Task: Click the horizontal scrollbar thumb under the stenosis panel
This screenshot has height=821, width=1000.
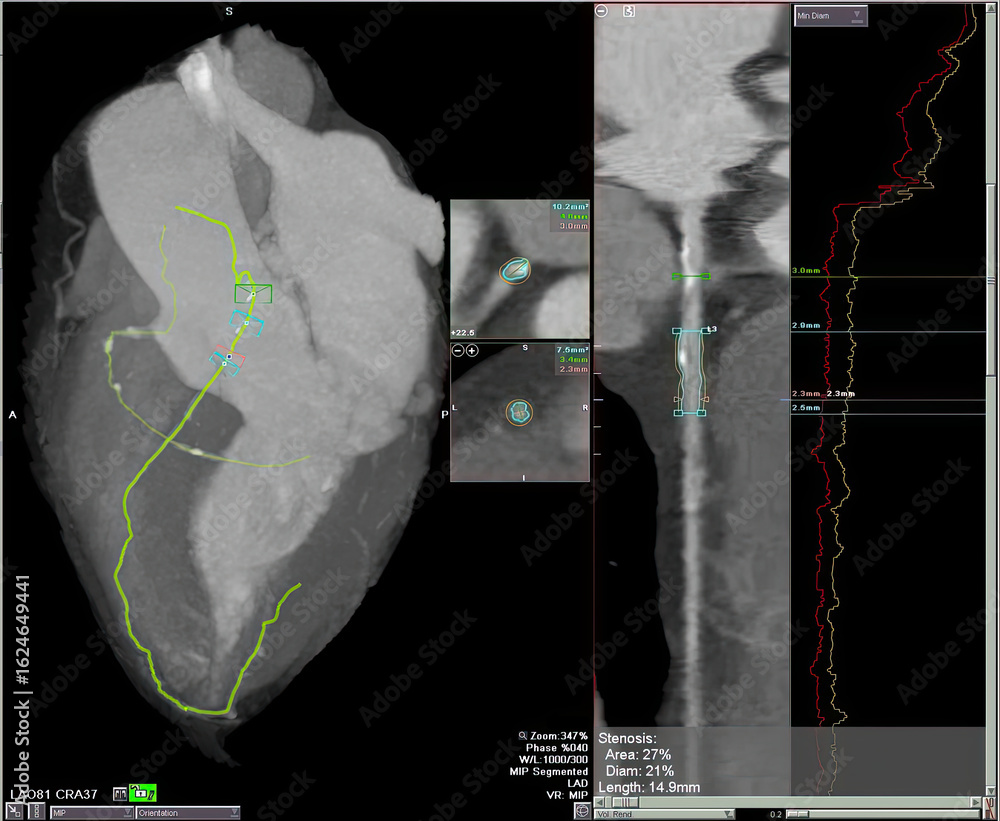Action: tap(625, 802)
